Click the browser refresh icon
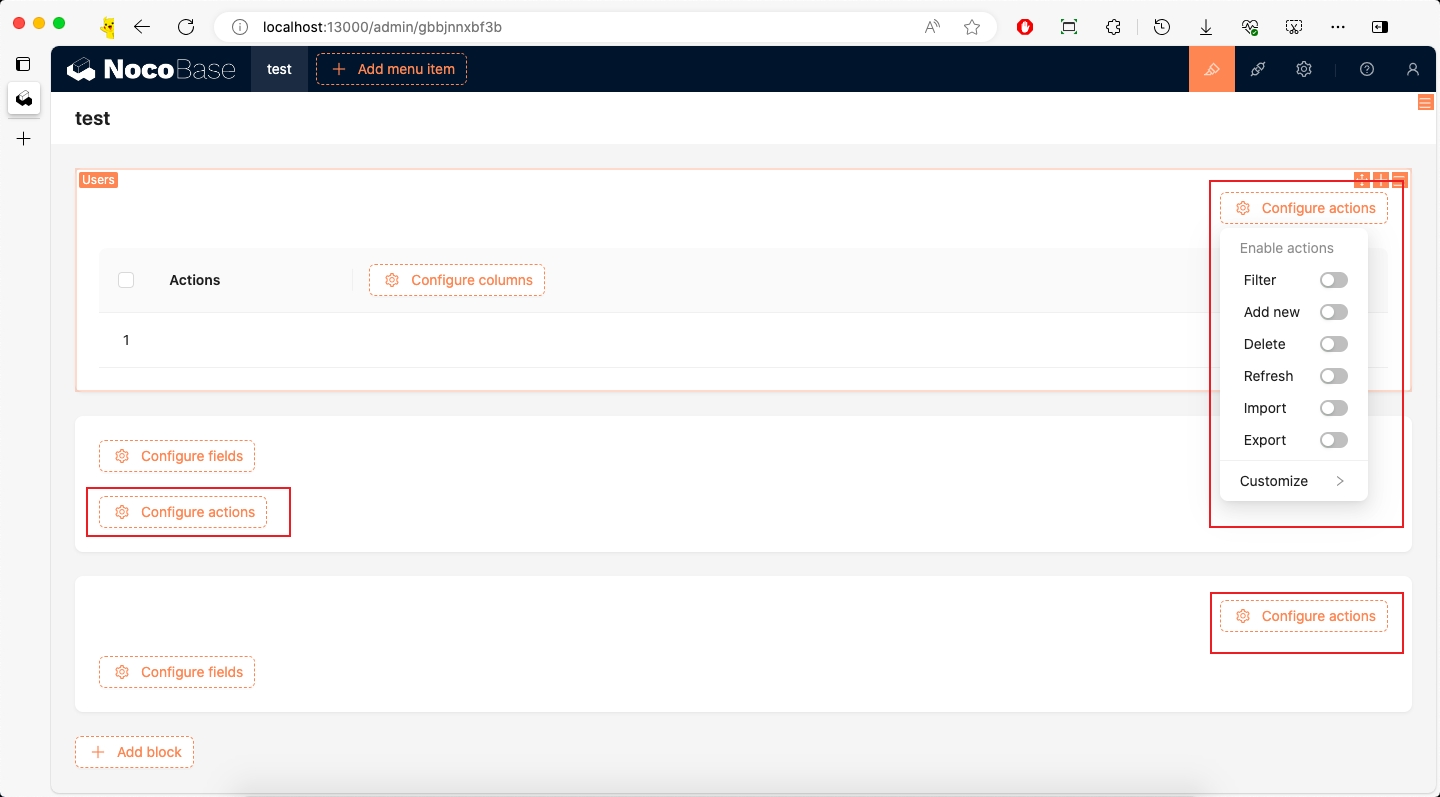Screen dimensions: 1440x797 (x=185, y=27)
